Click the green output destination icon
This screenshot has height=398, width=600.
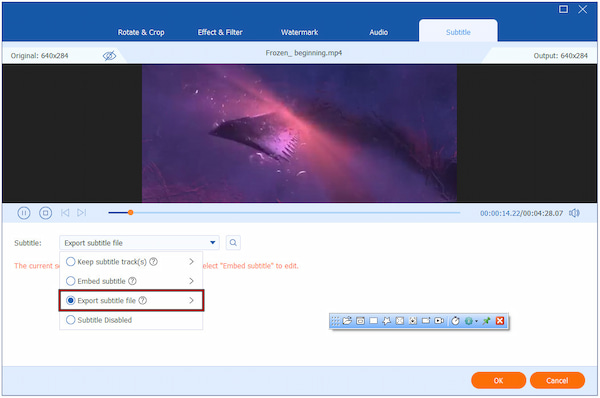coord(468,321)
